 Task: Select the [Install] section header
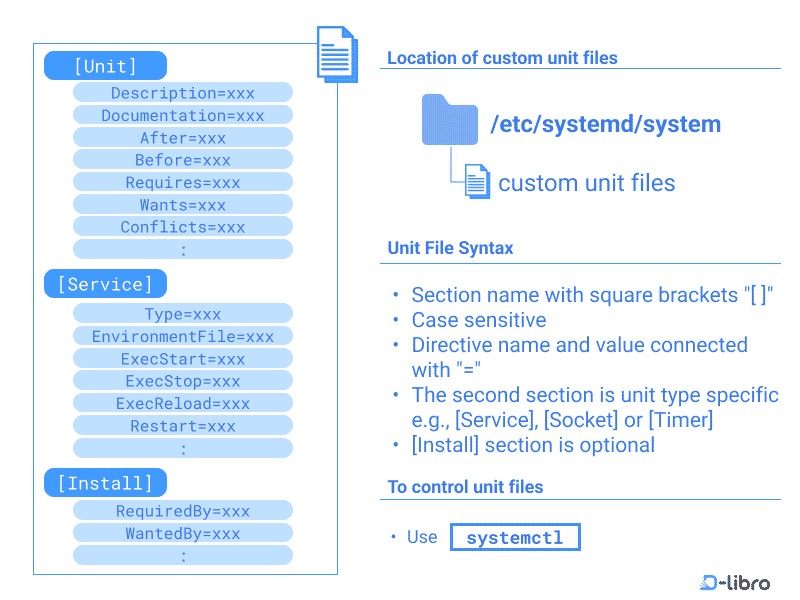tap(105, 482)
